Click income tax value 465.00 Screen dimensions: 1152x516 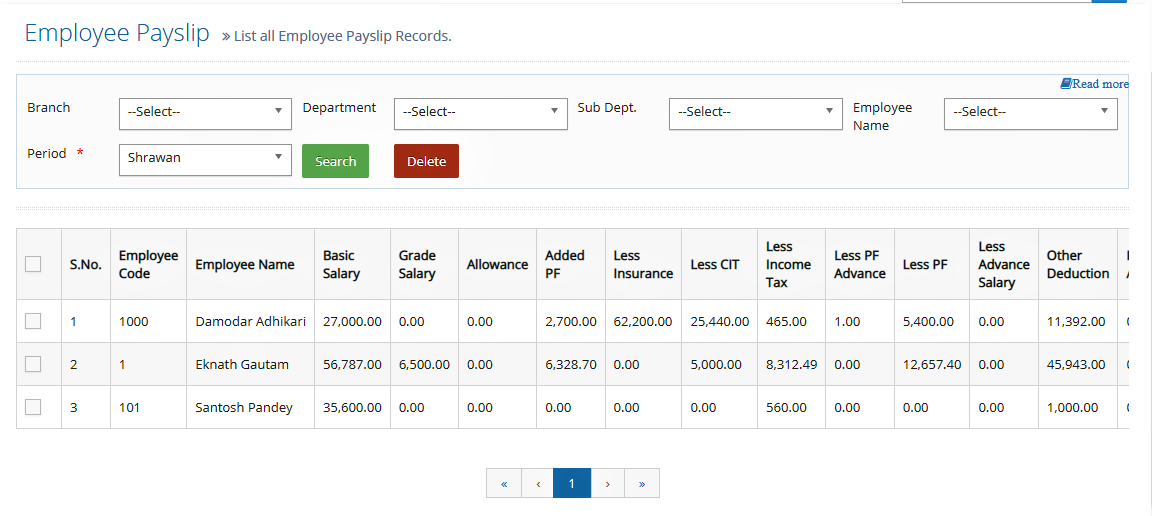pos(785,321)
